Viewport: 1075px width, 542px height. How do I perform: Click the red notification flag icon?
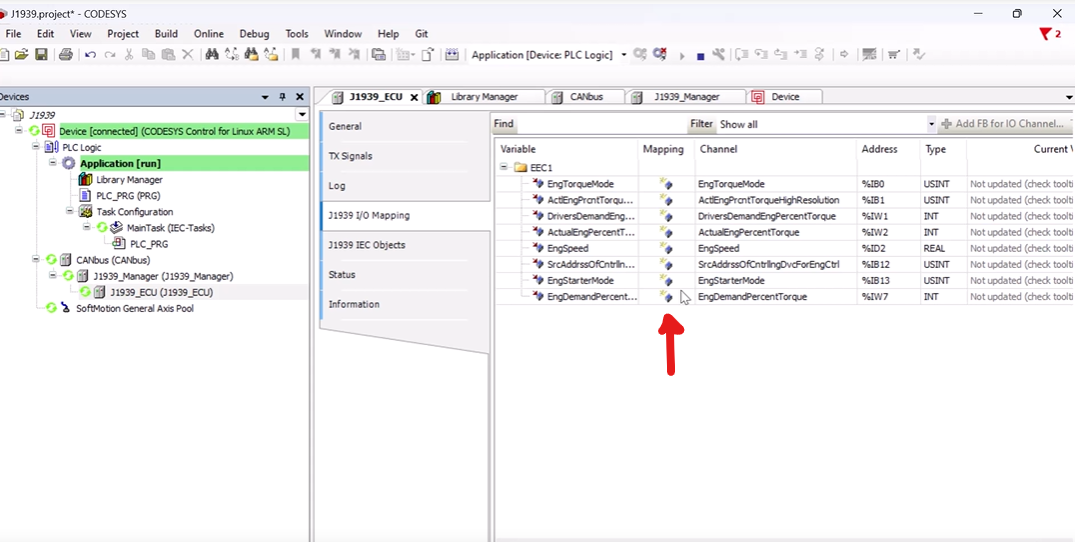1046,34
